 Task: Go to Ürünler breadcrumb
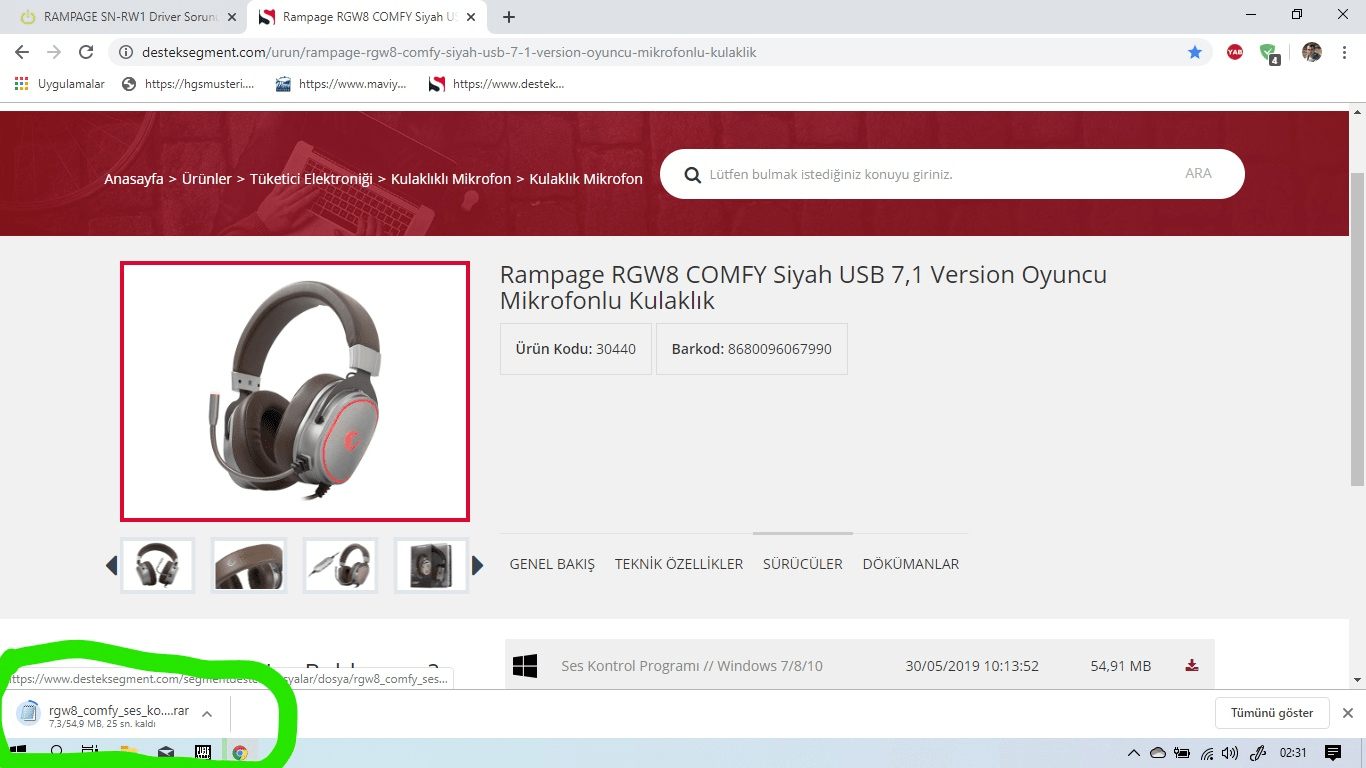click(206, 179)
